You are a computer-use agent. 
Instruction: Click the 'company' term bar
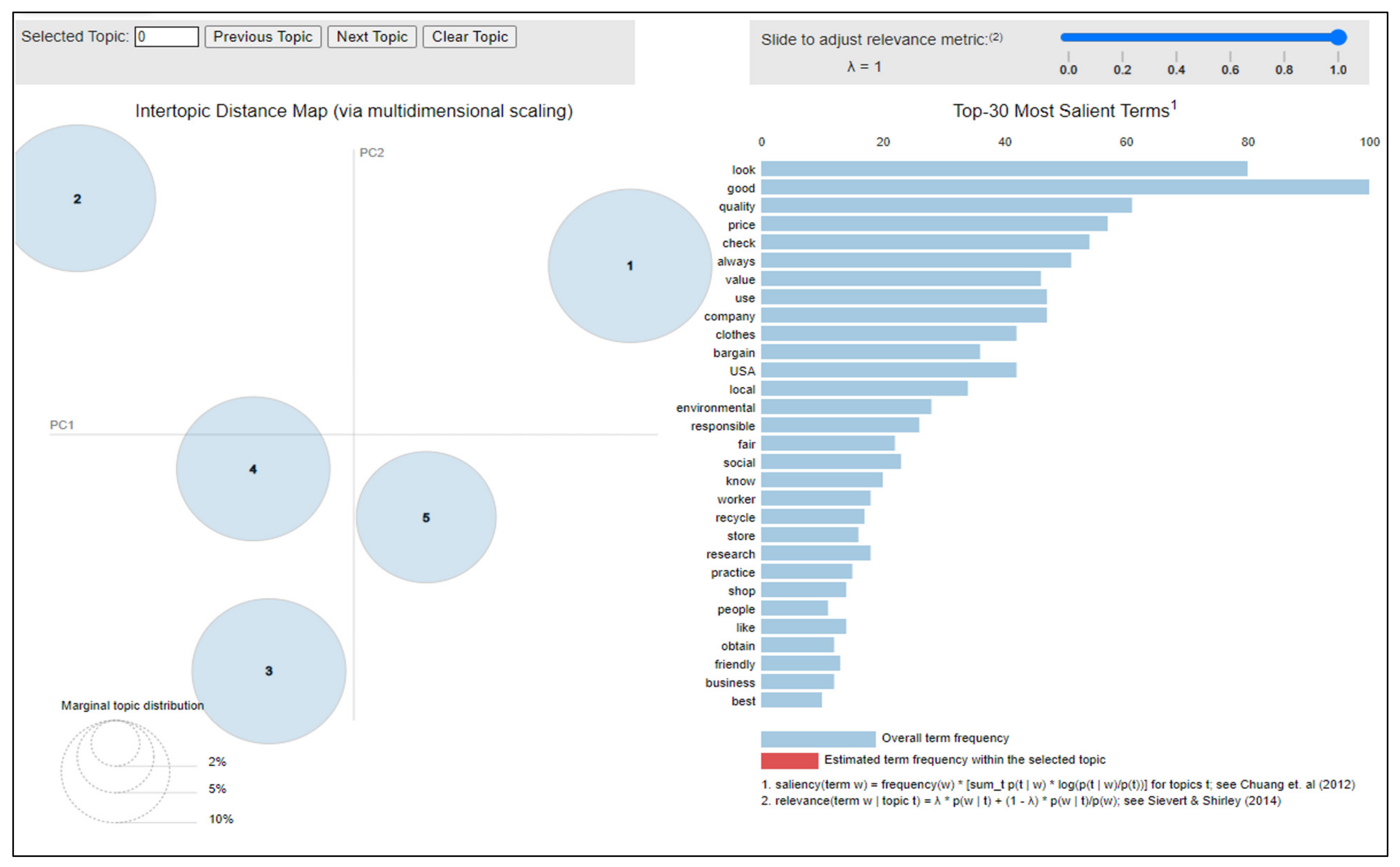click(x=903, y=315)
